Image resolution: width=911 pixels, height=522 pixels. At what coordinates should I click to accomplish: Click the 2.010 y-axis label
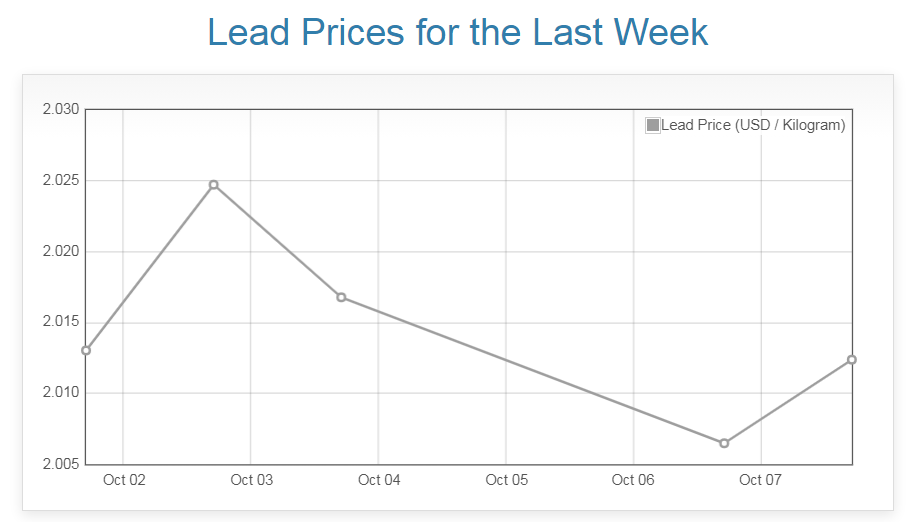coord(60,393)
